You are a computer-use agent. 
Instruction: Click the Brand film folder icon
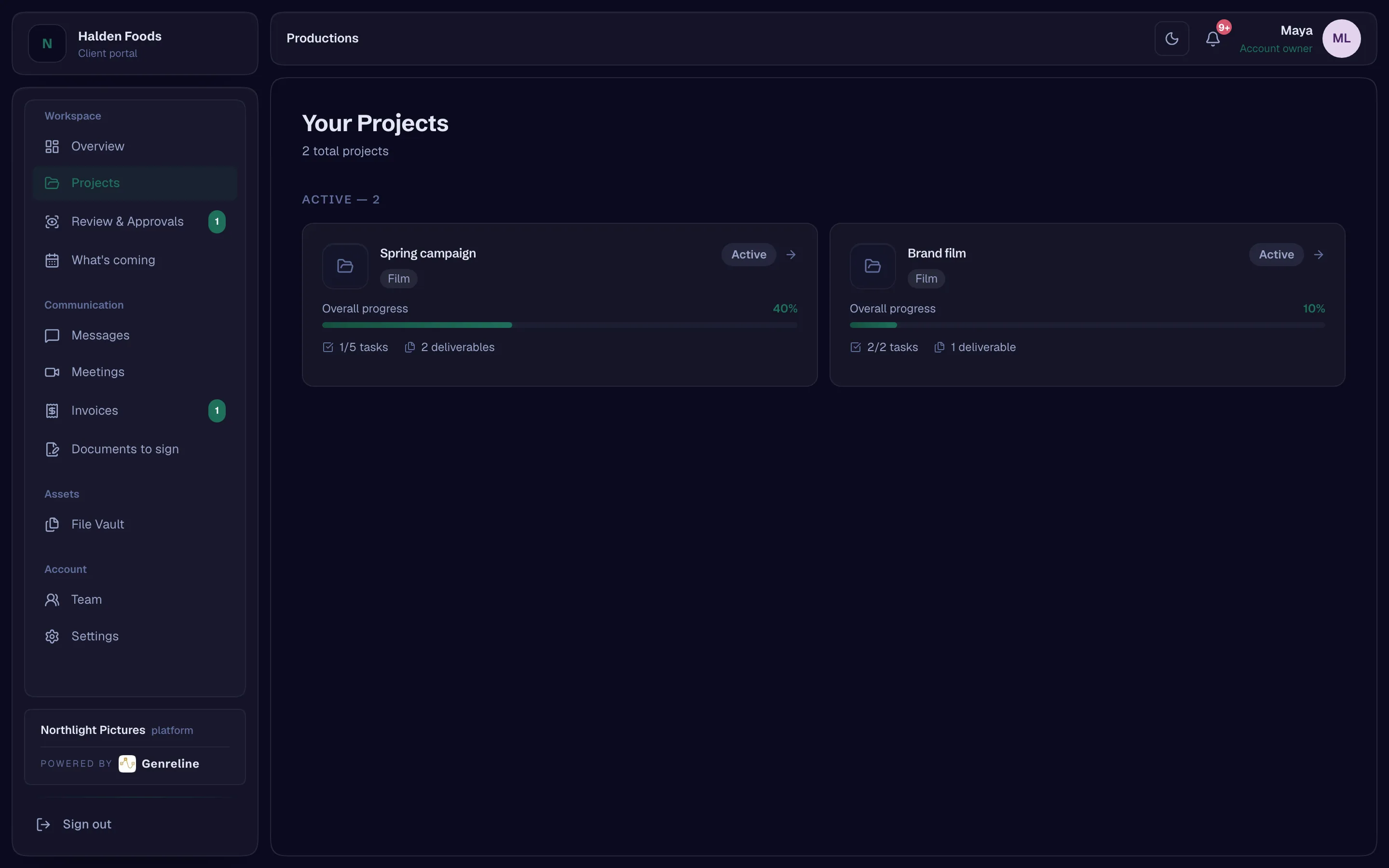(872, 266)
